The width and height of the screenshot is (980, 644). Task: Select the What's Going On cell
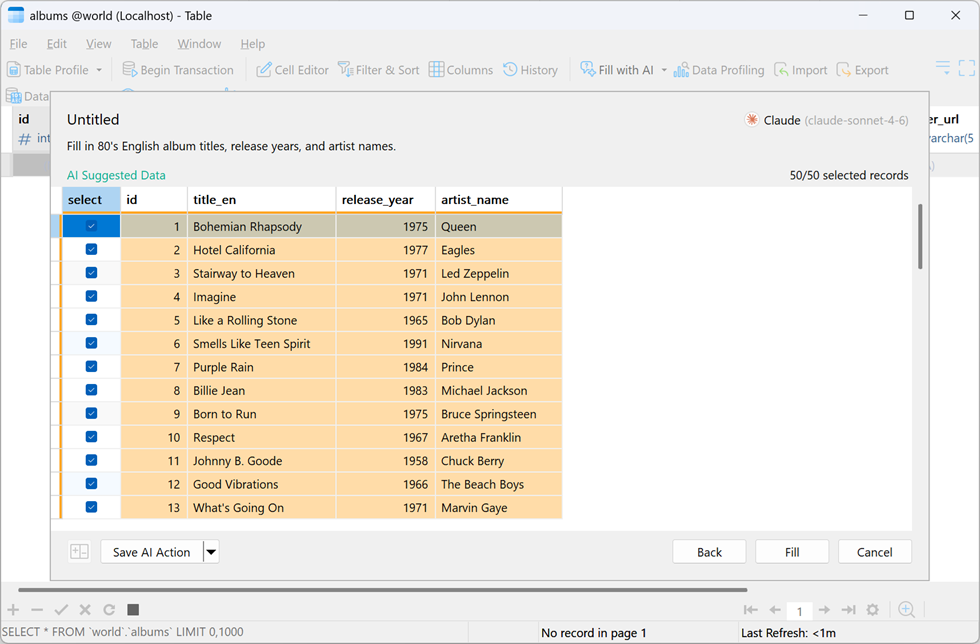coord(261,507)
